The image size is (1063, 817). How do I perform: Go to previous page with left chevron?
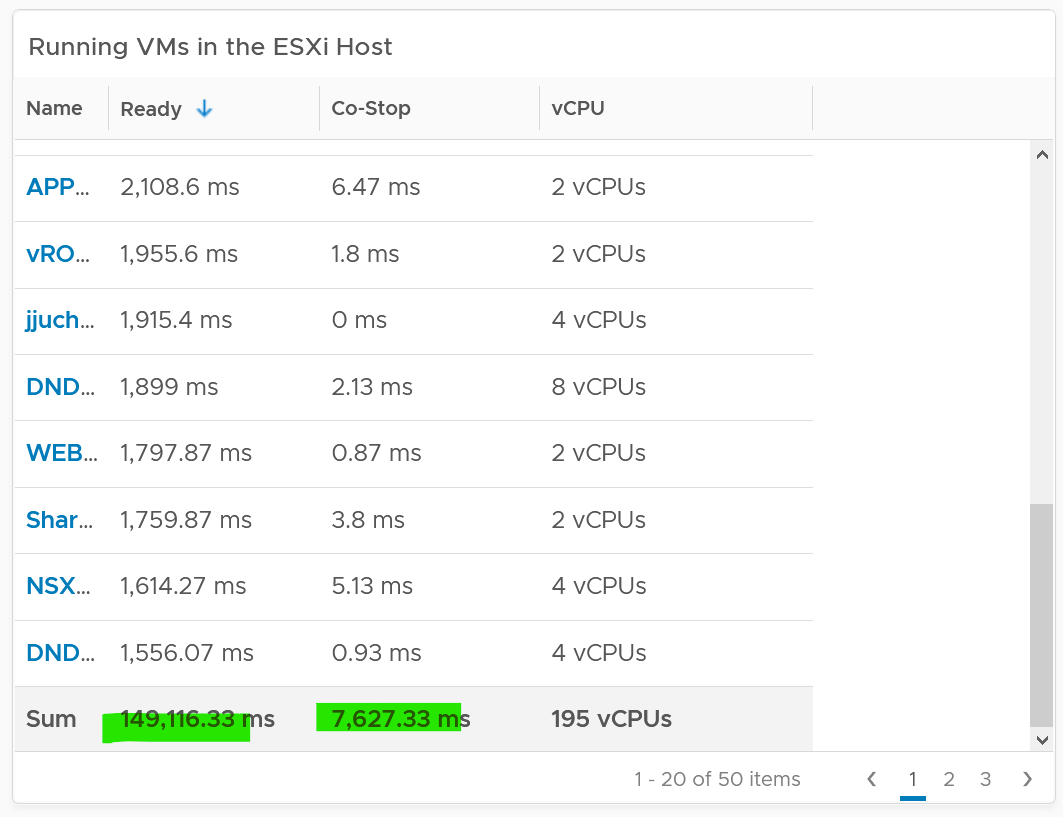[x=872, y=779]
